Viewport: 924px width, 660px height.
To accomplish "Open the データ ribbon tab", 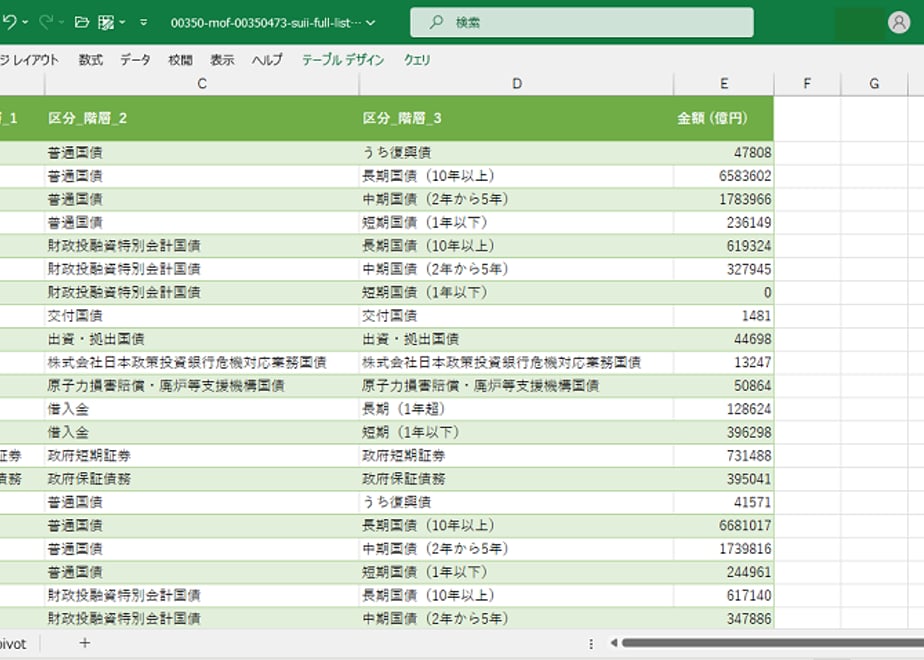I will pyautogui.click(x=136, y=60).
